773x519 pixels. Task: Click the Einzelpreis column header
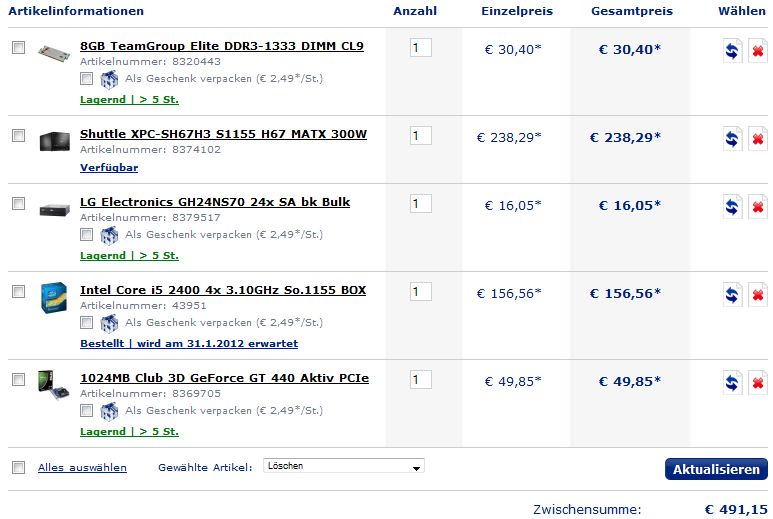(517, 11)
